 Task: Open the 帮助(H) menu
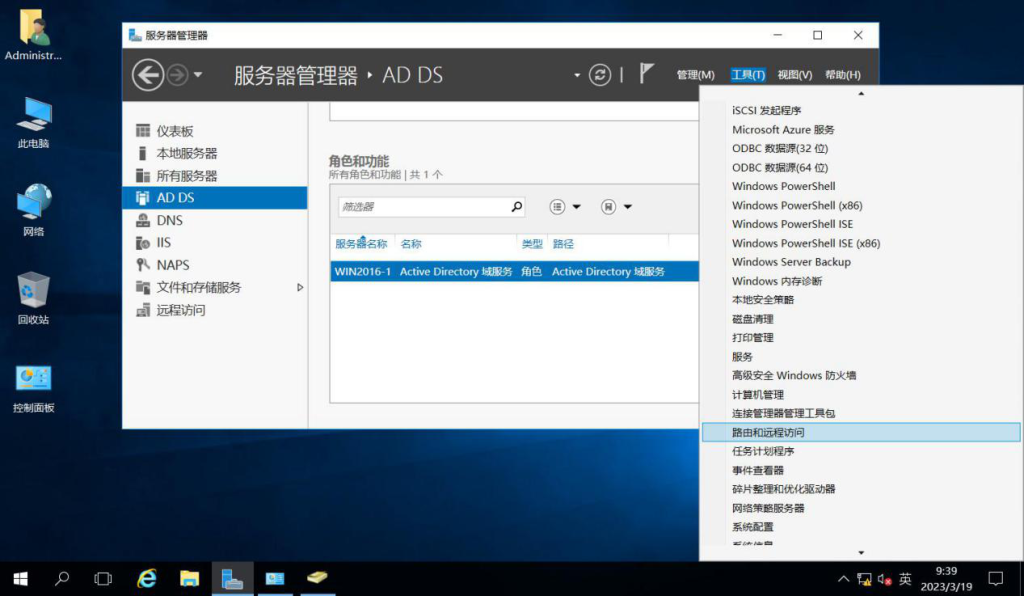coord(842,75)
